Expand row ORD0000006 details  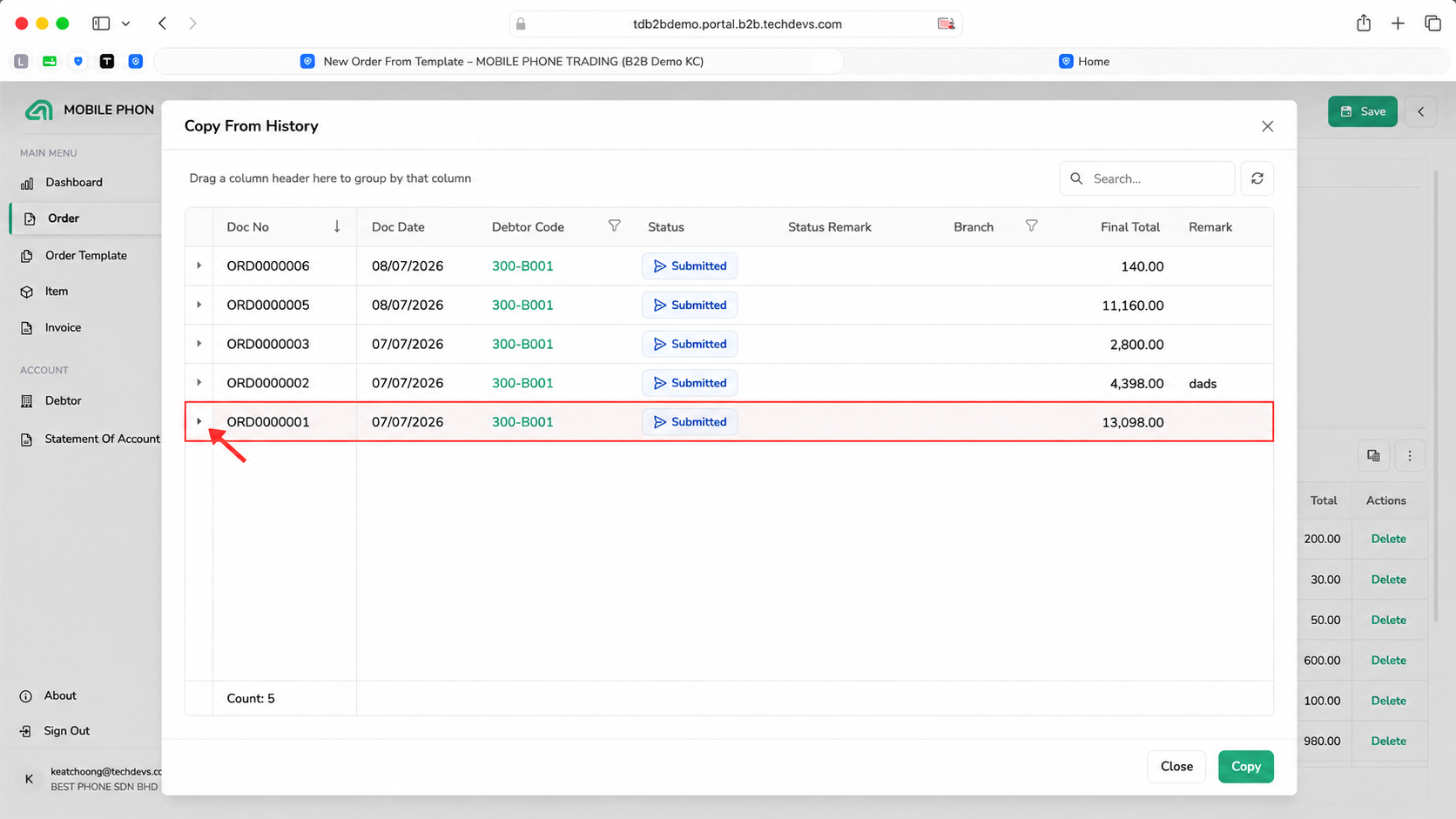coord(199,265)
